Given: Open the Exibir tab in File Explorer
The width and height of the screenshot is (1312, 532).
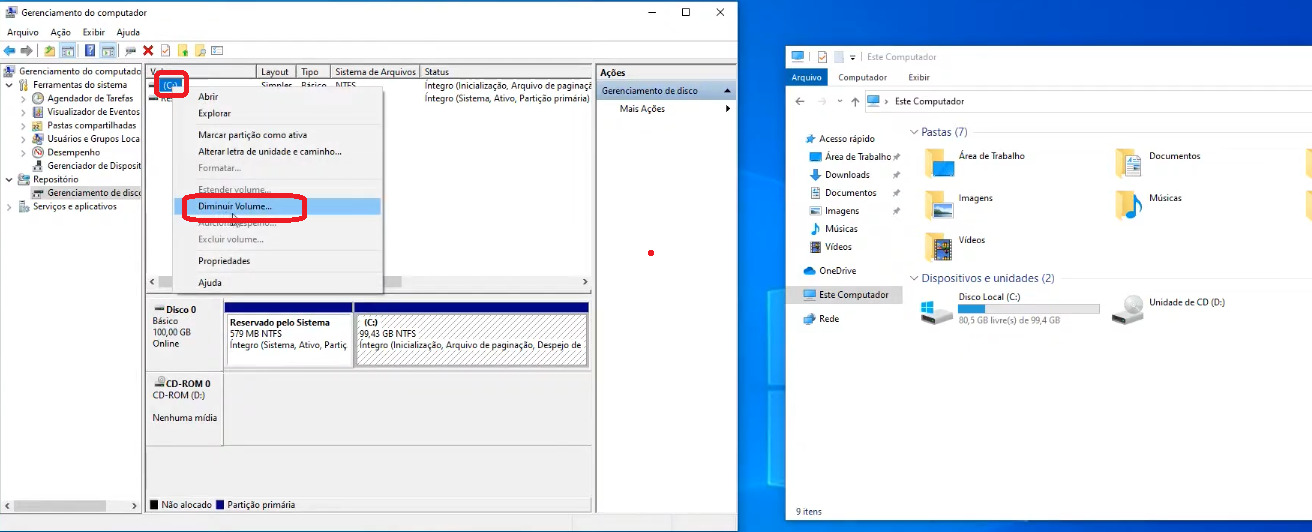Looking at the screenshot, I should 918,77.
